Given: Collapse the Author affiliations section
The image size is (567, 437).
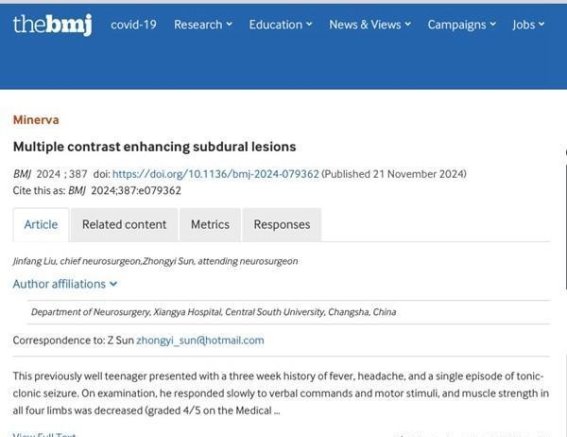Looking at the screenshot, I should [65, 284].
